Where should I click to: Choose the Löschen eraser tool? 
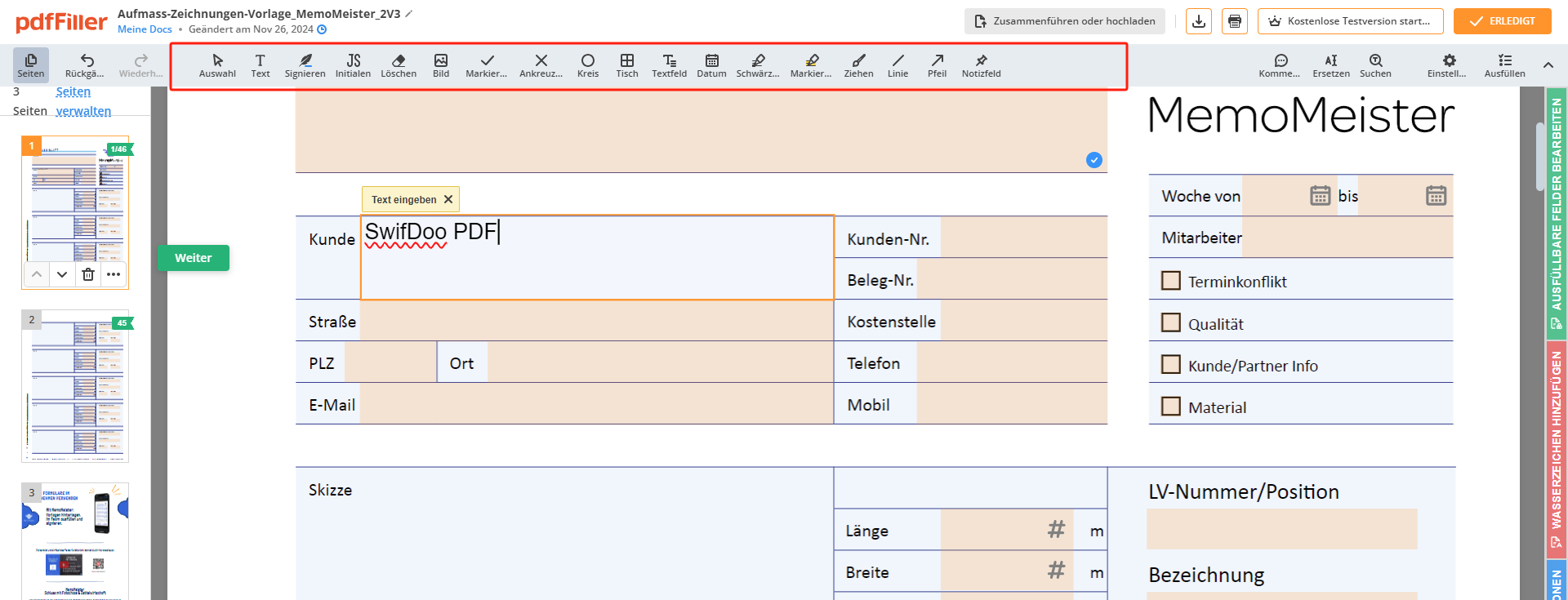coord(399,65)
